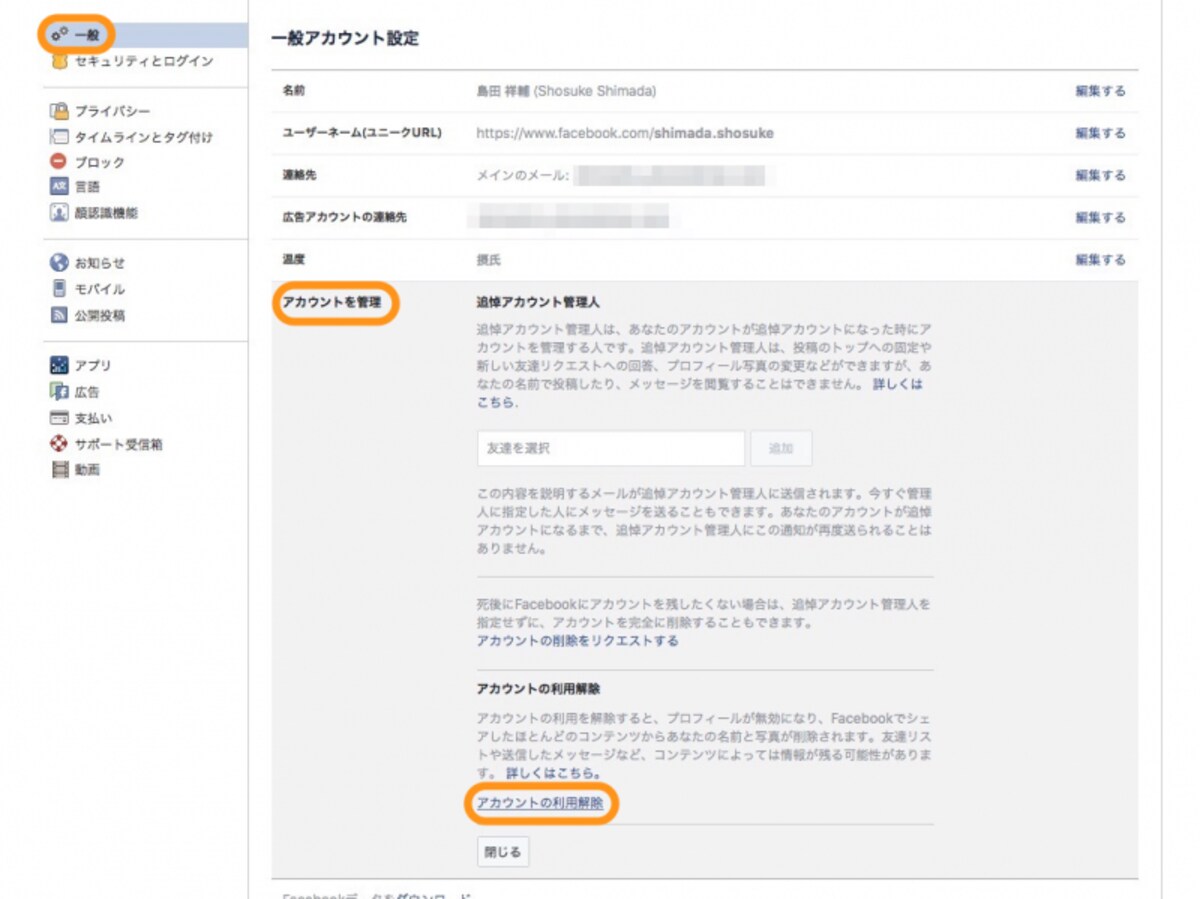Open タイムラインとタグ付け settings
This screenshot has width=1200, height=899.
coord(144,137)
